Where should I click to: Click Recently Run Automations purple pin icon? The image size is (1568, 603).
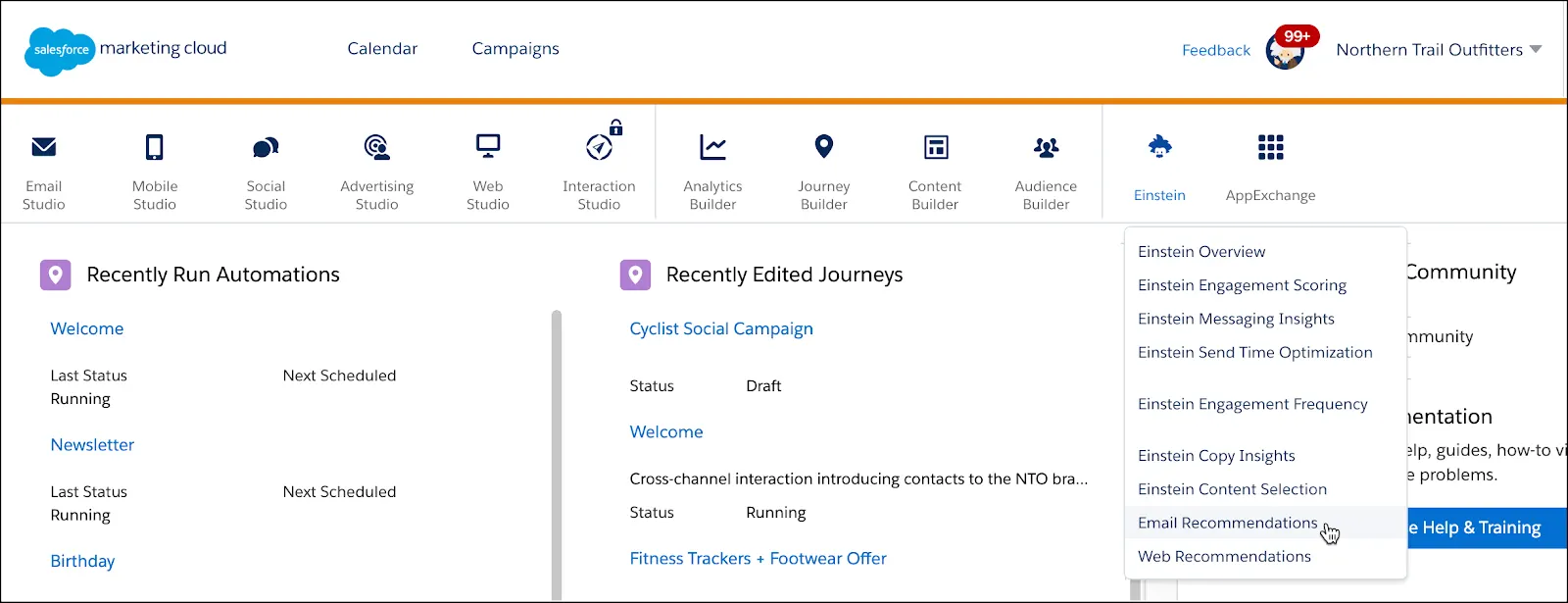[55, 275]
